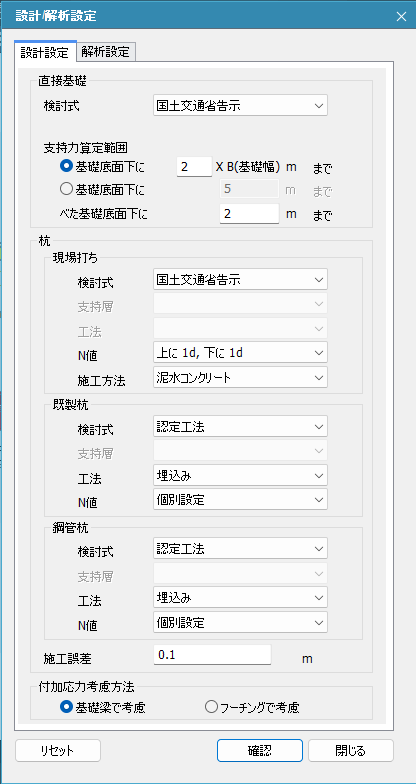Viewport: 416px width, 784px height.
Task: Expand 既製杭 検討式 認定工法 dropdown
Action: 240,426
